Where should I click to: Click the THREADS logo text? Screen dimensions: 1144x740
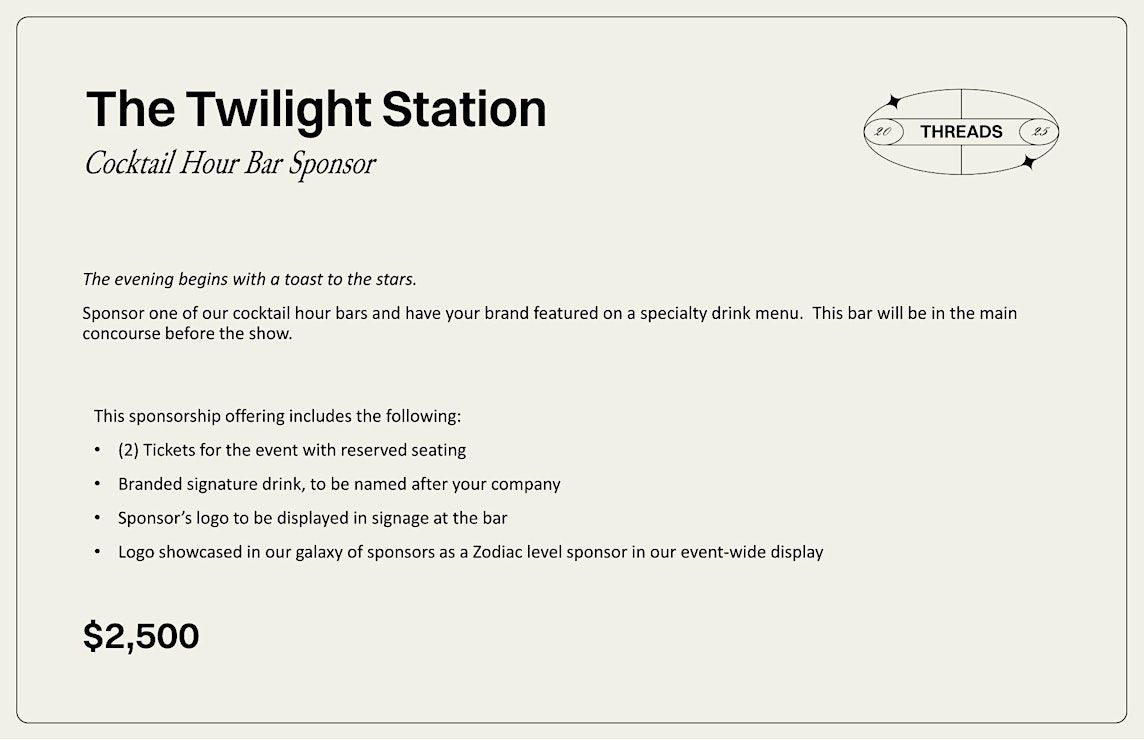(x=961, y=132)
